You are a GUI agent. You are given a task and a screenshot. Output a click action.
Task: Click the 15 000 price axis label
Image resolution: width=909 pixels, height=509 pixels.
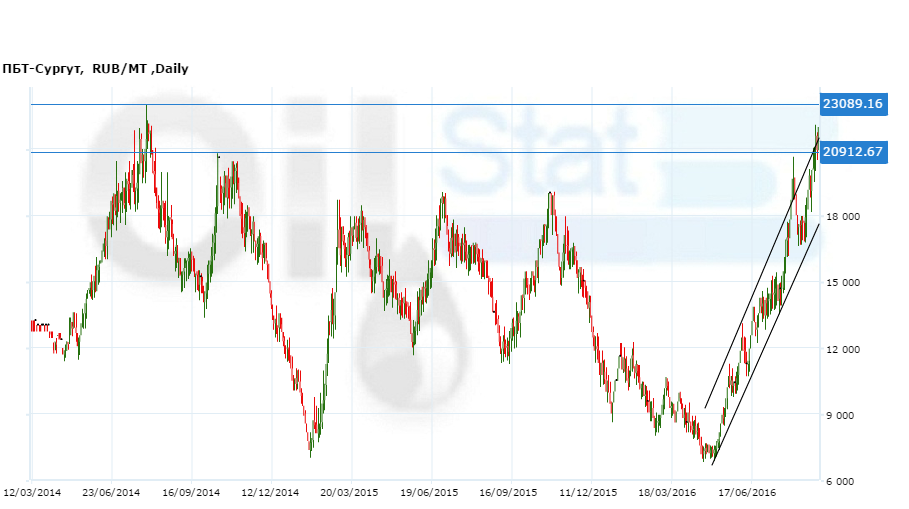tap(847, 283)
